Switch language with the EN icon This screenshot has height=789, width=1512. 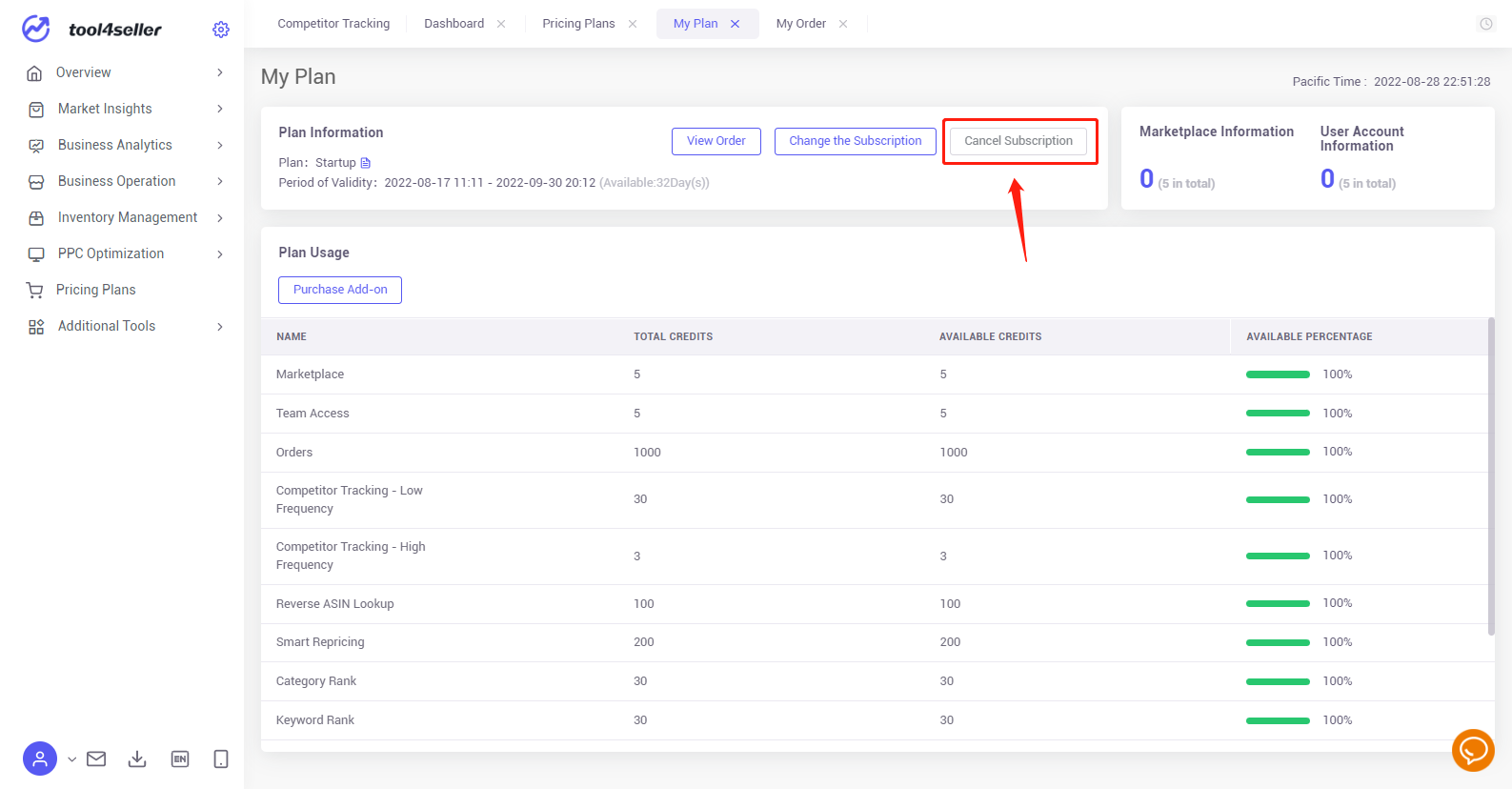[180, 759]
